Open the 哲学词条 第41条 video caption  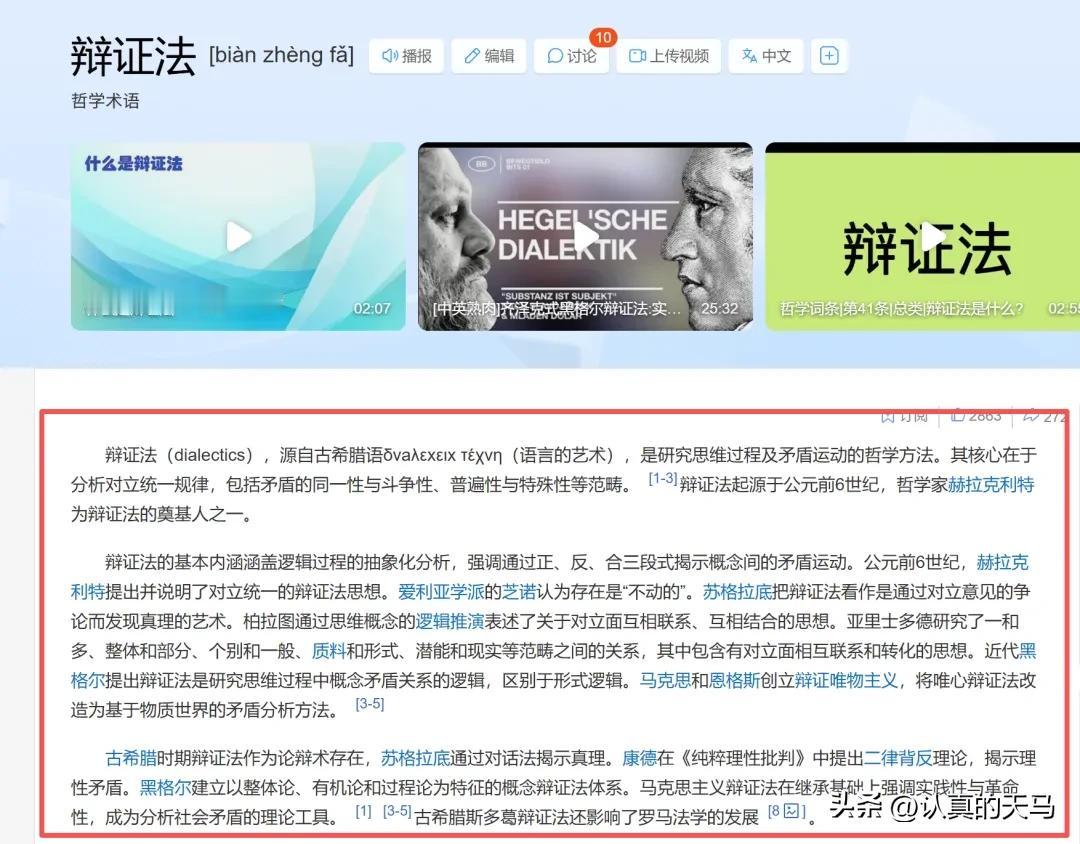pos(901,309)
